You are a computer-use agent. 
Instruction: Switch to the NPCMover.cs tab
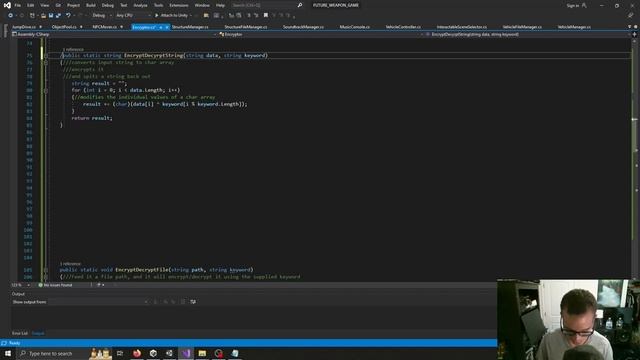click(x=105, y=27)
